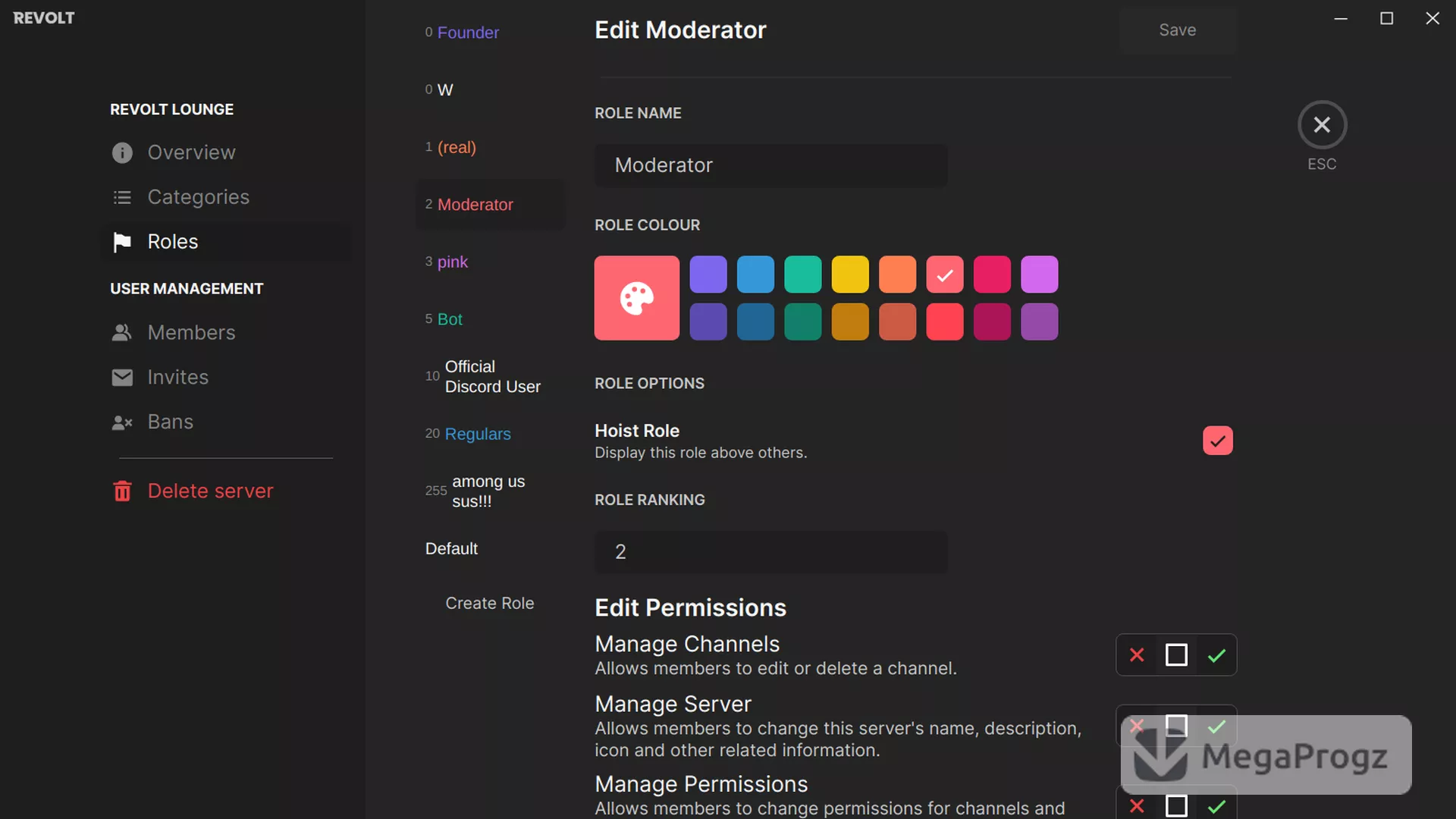Open the Members management page
The height and width of the screenshot is (819, 1456).
(226, 333)
